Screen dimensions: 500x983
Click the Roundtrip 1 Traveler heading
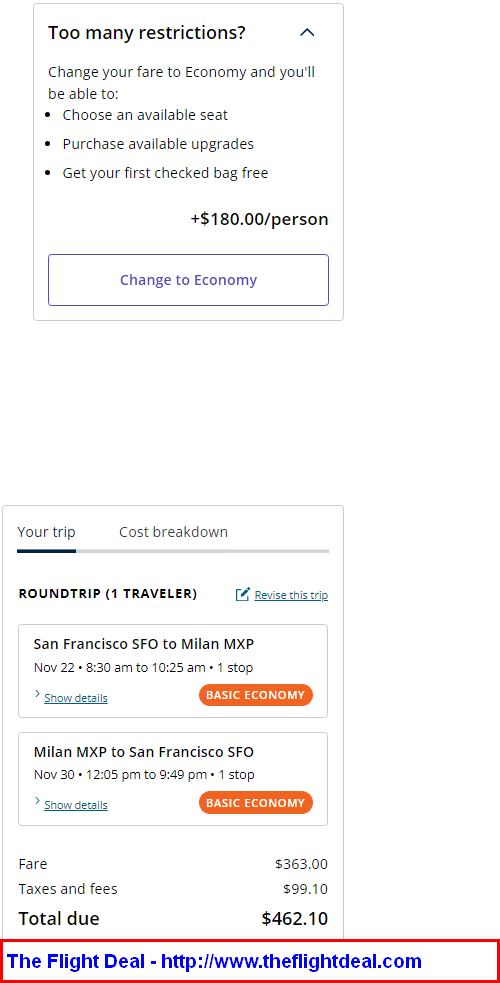(x=108, y=594)
